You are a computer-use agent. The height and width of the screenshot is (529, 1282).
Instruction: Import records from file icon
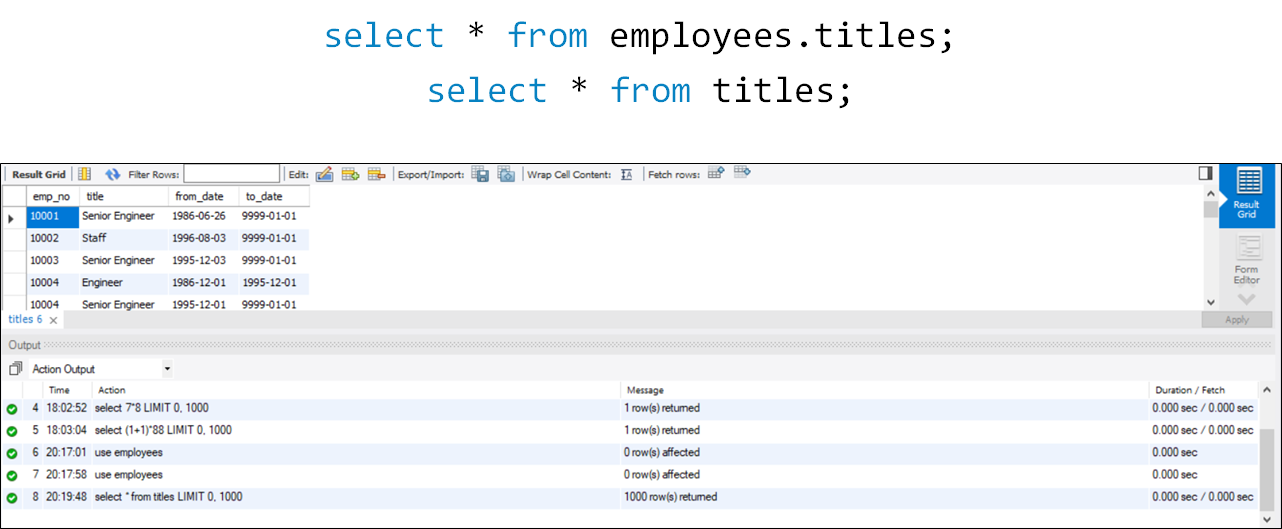click(x=506, y=174)
